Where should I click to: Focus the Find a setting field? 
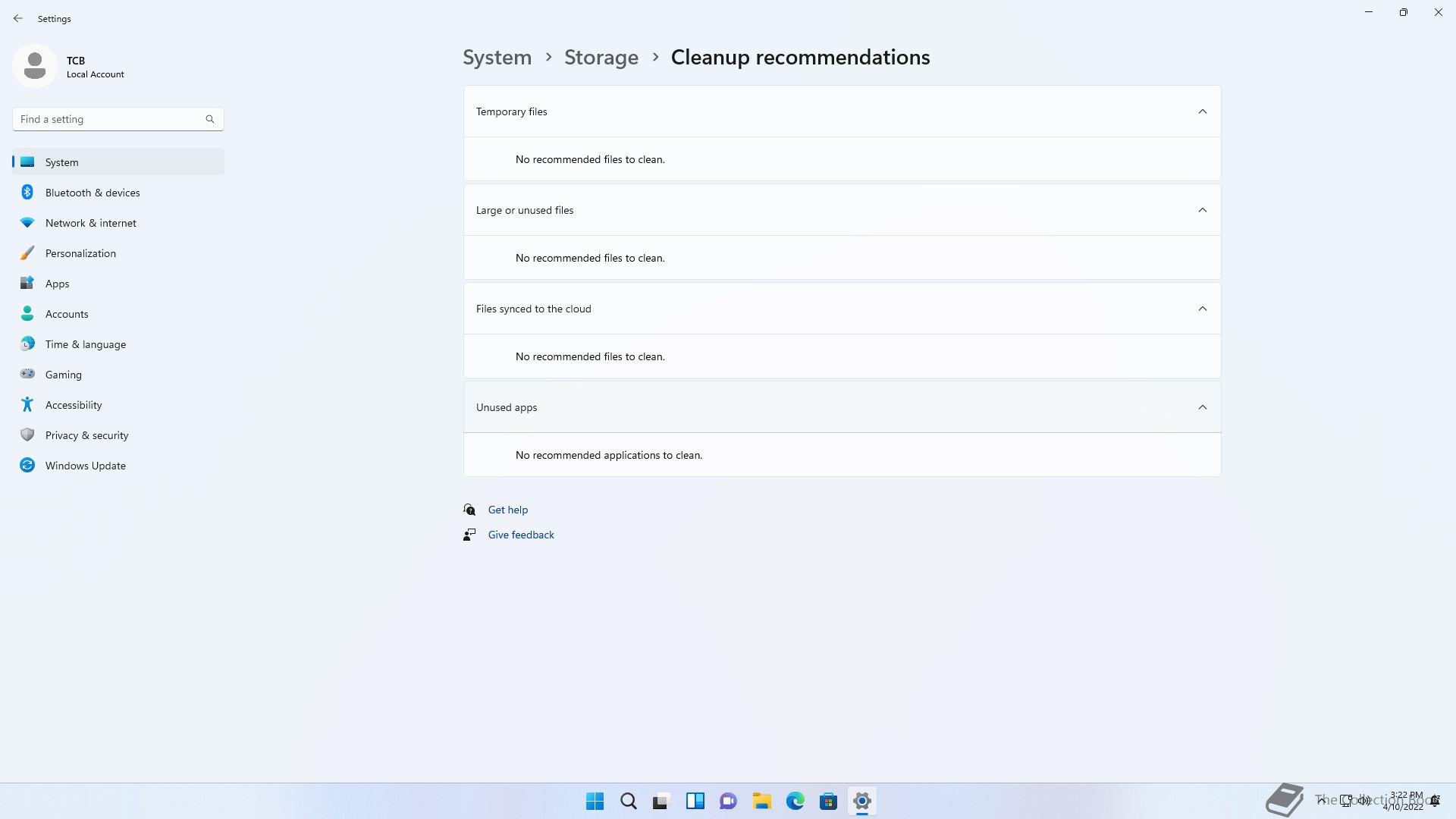click(118, 119)
